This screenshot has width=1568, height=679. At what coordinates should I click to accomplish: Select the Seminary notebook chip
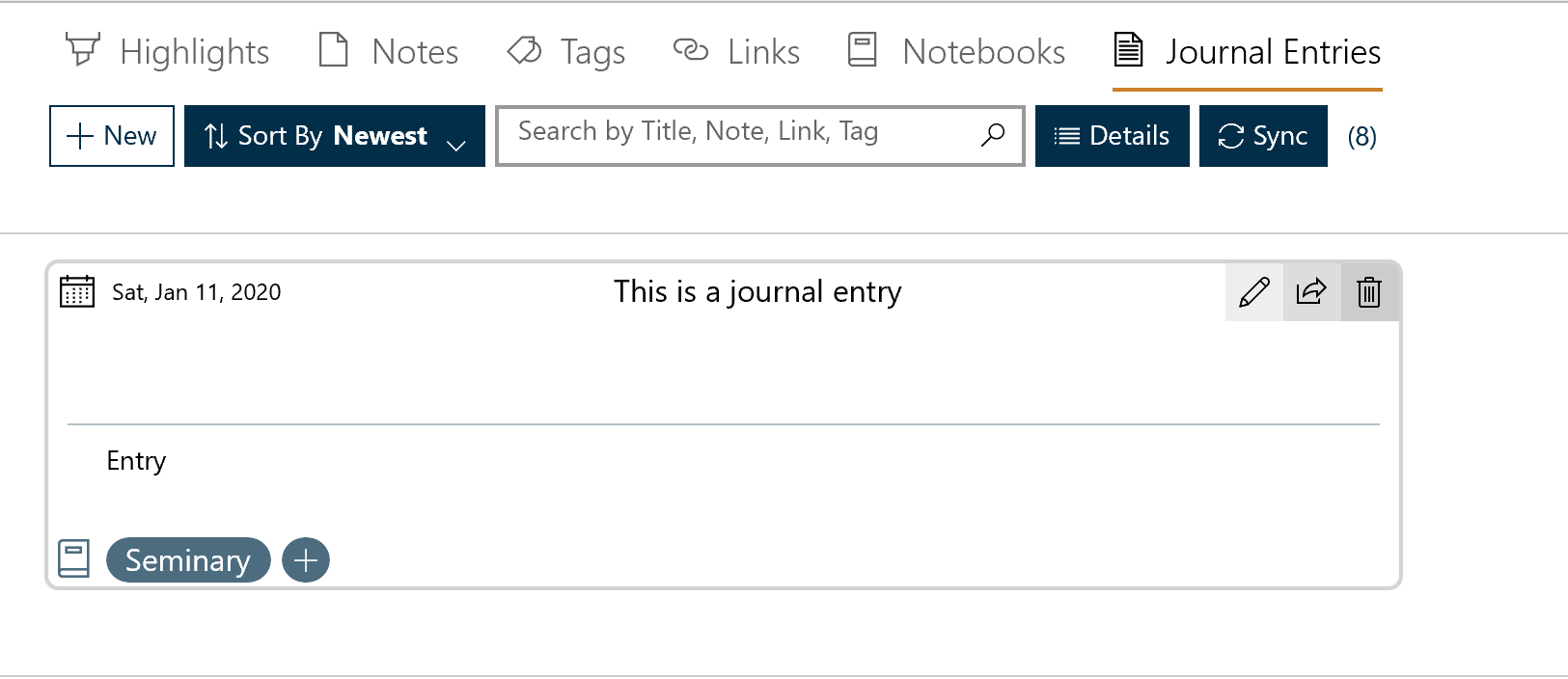pyautogui.click(x=188, y=559)
